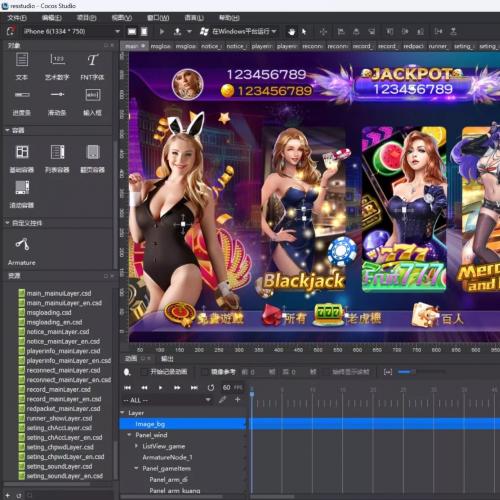500x500 pixels.
Task: Collapse the Panel_wind tree node
Action: coord(130,435)
